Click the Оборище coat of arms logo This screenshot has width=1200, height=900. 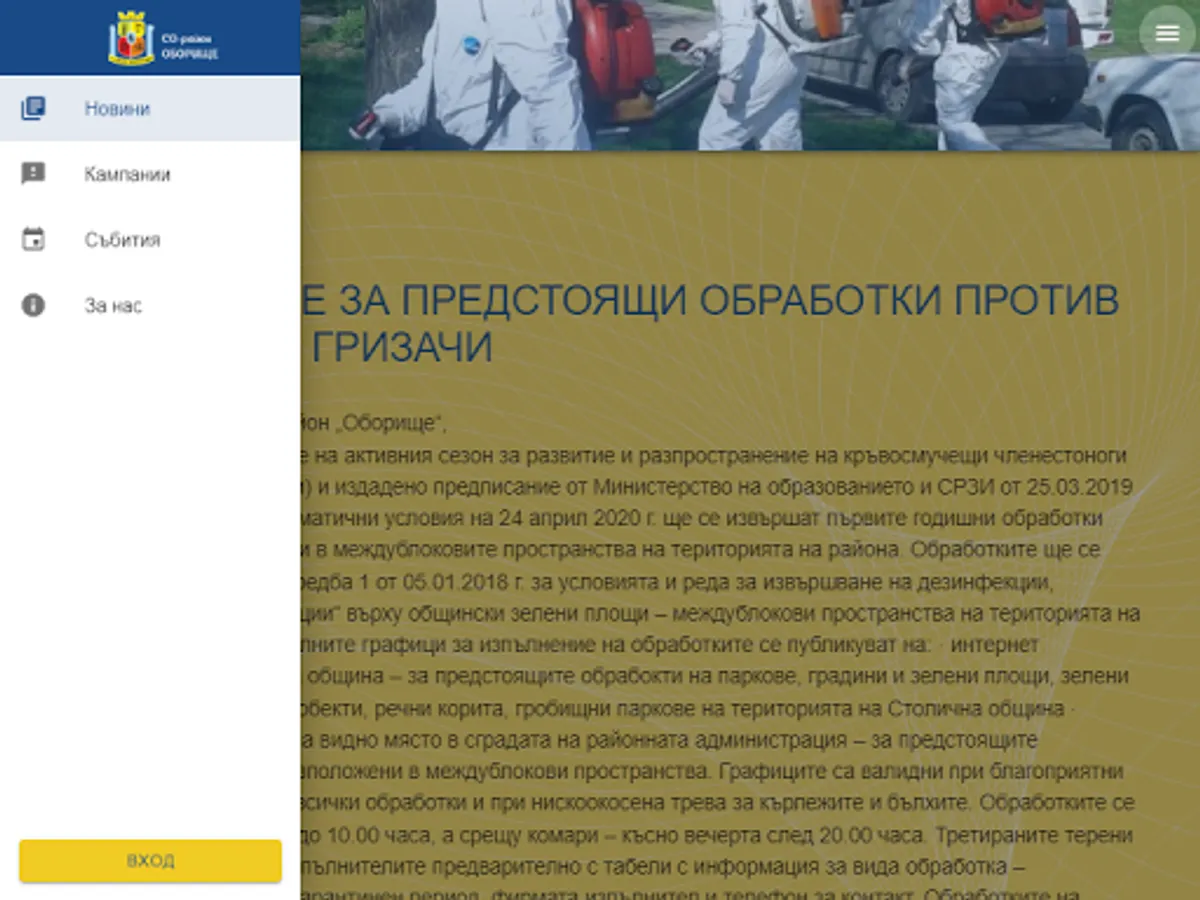(131, 38)
